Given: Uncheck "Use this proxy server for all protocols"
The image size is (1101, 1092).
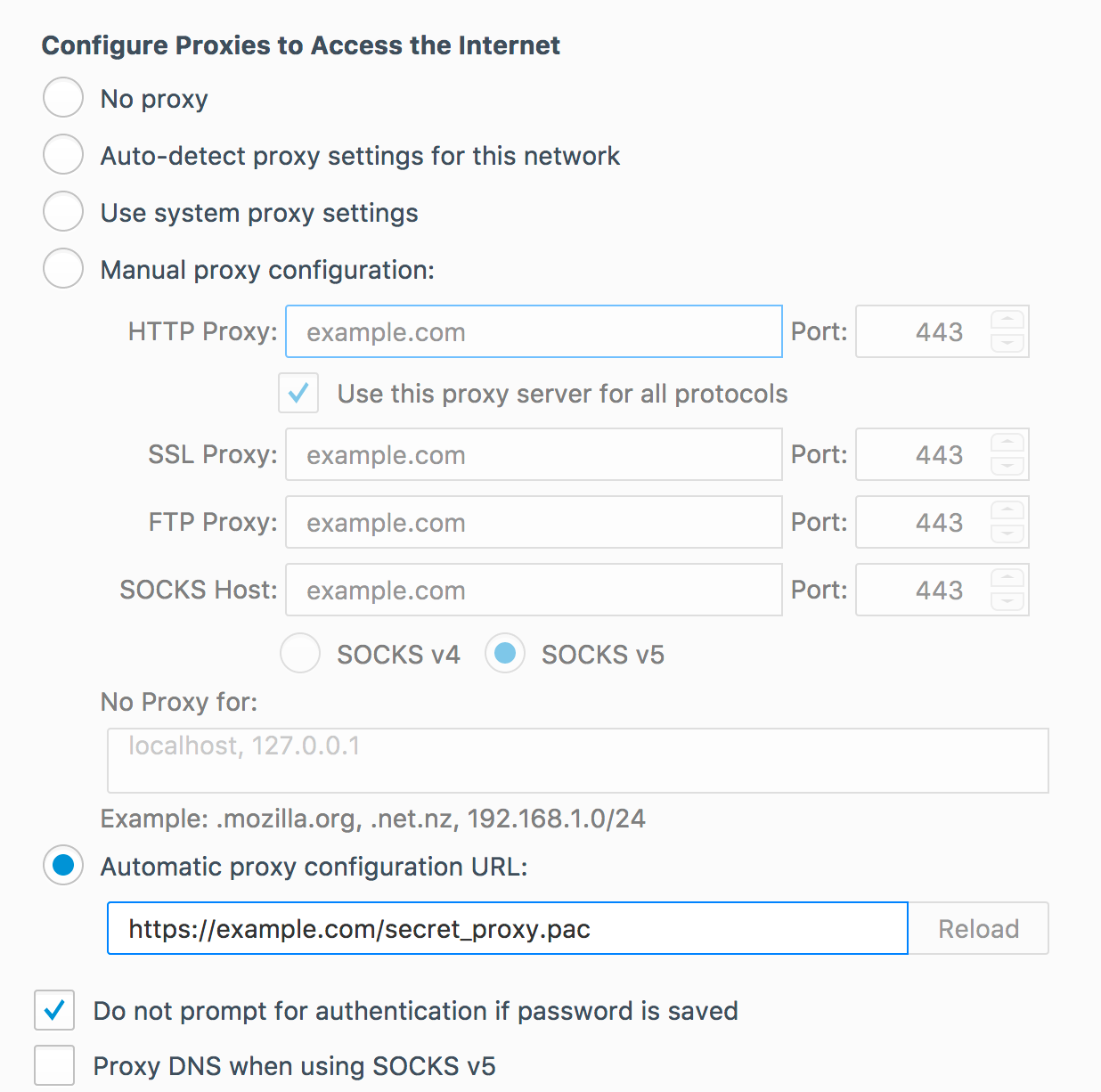Looking at the screenshot, I should point(298,393).
